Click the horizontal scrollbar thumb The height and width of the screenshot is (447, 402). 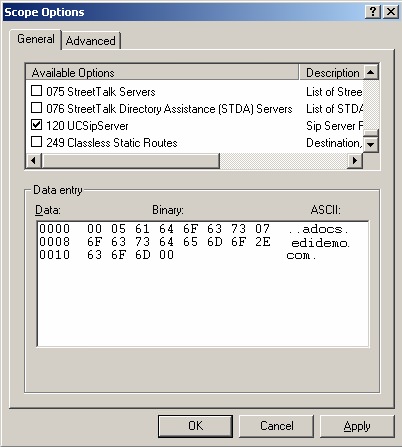point(130,161)
